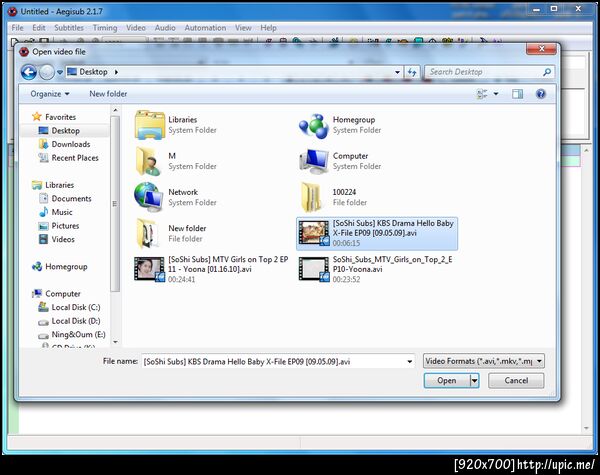Click the navigation pane scrollbar thumb
This screenshot has height=475, width=600.
point(115,204)
